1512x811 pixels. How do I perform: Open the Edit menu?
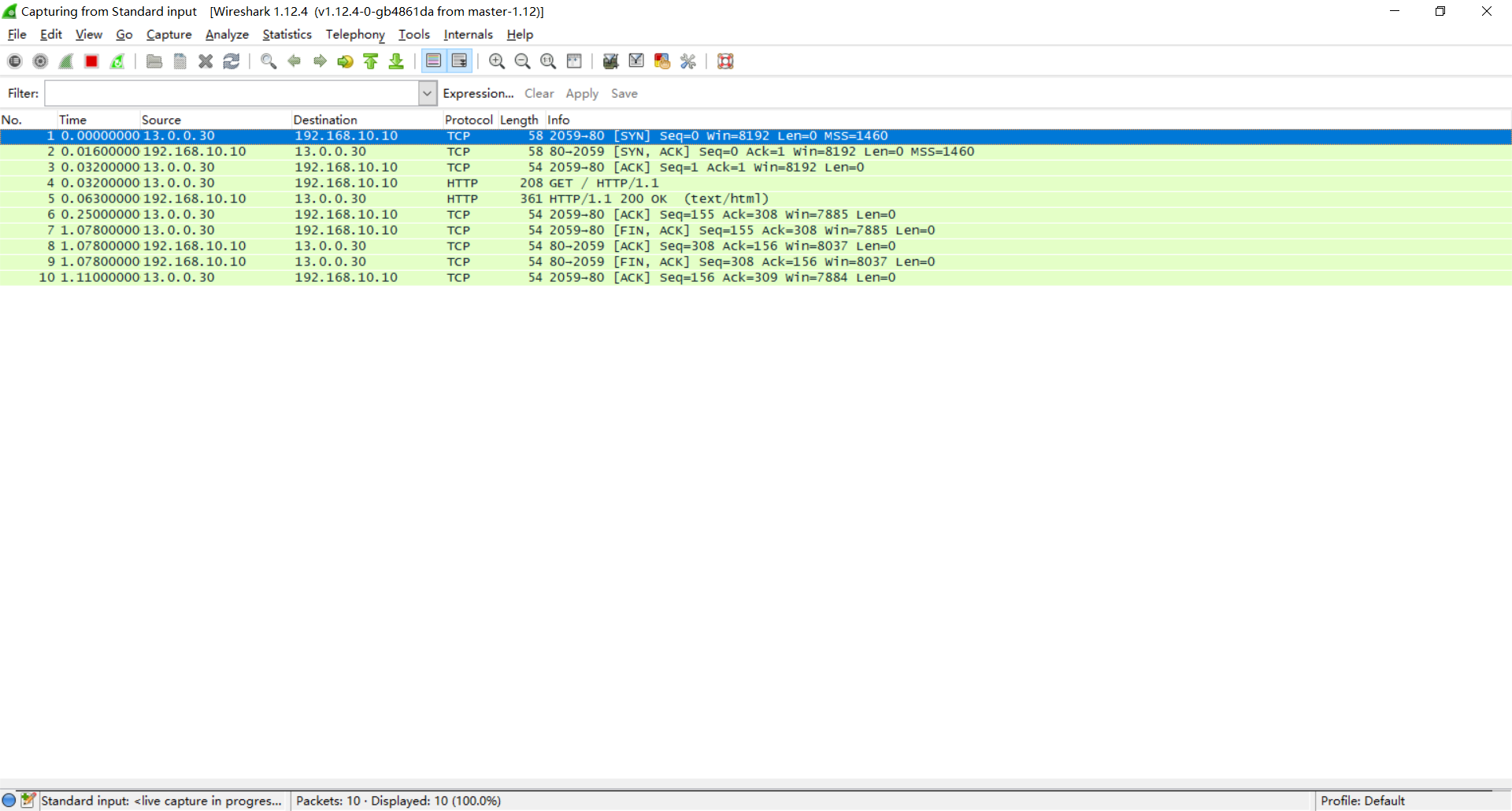pos(51,35)
